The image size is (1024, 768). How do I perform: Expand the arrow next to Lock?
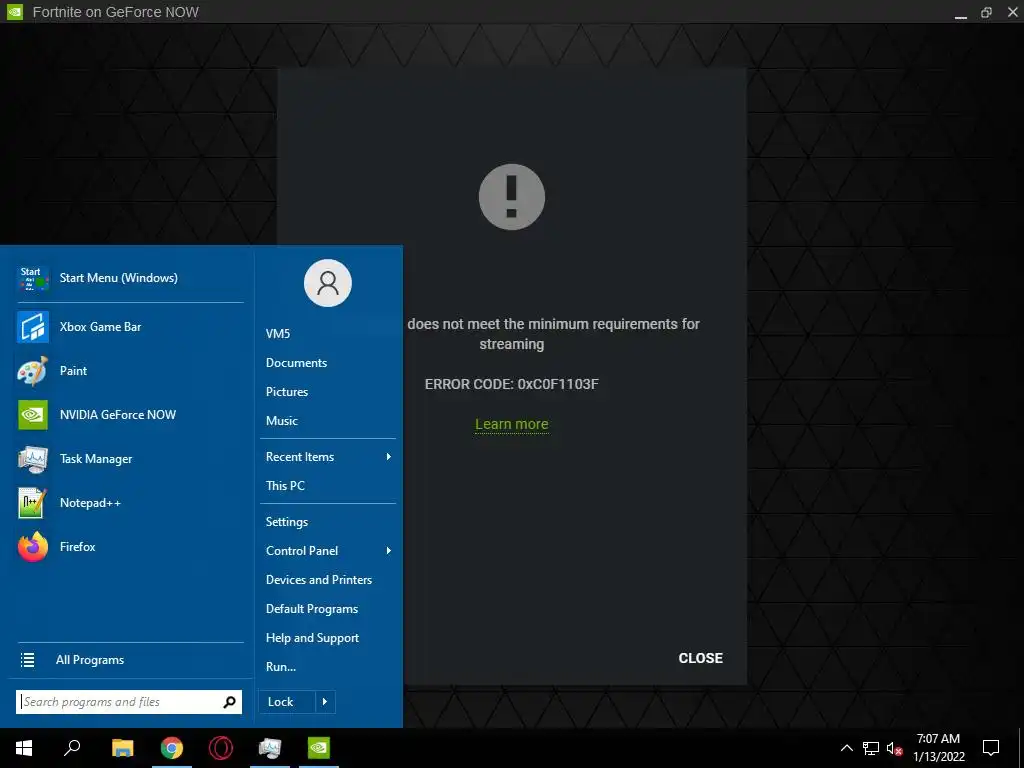[x=325, y=702]
